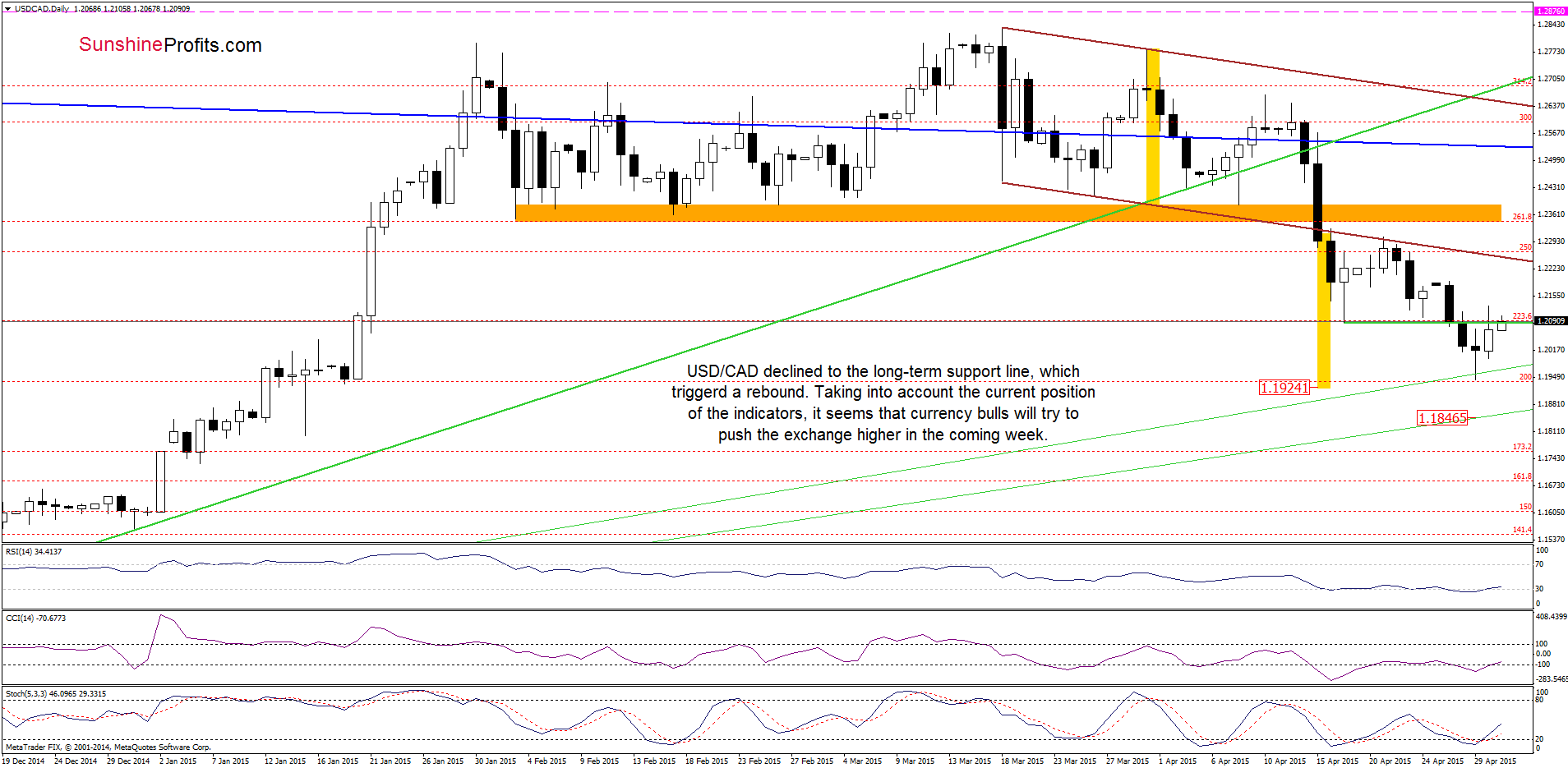Click the 2 Jan 2015 date label
This screenshot has height=768, width=1568.
tap(178, 761)
